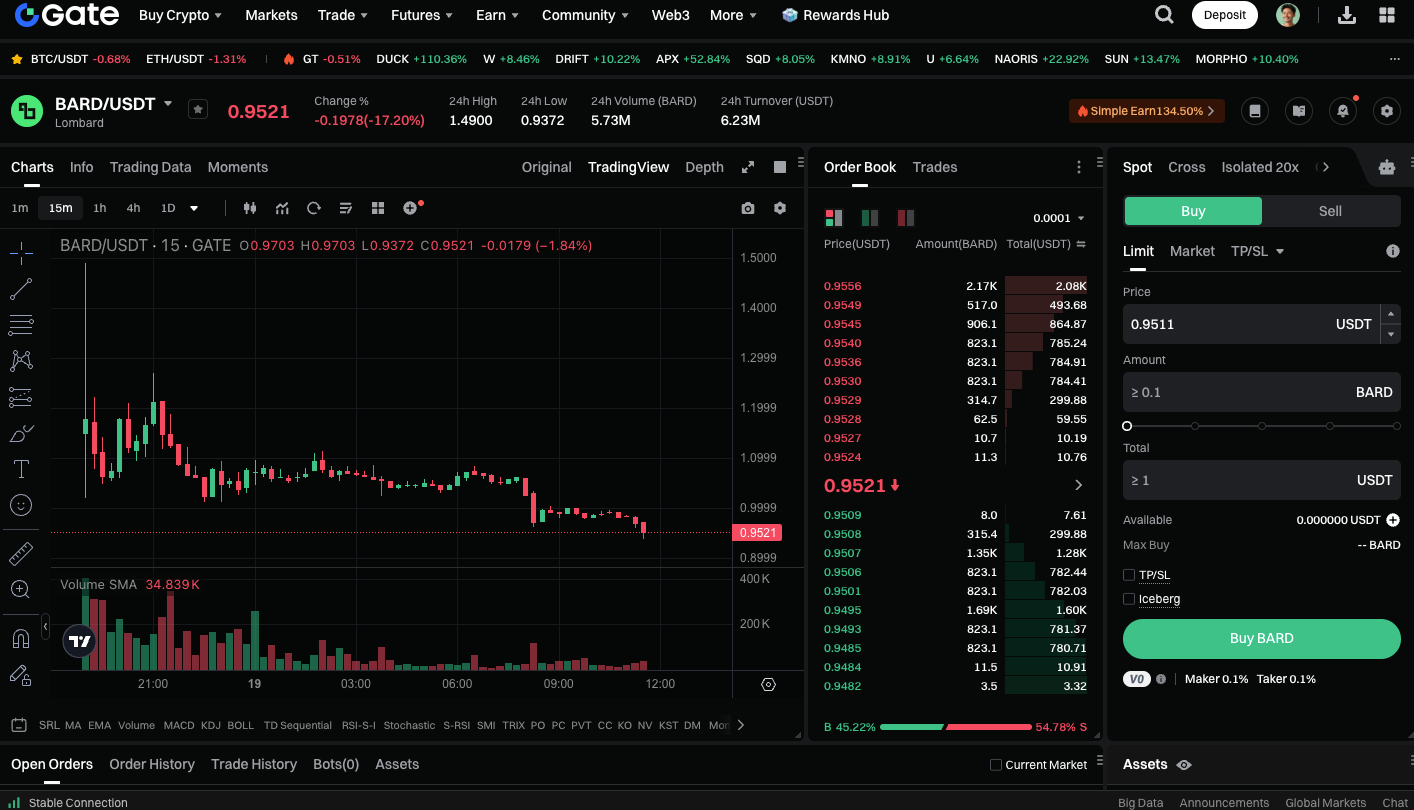Select the ruler measure tool
1414x810 pixels.
pos(21,553)
